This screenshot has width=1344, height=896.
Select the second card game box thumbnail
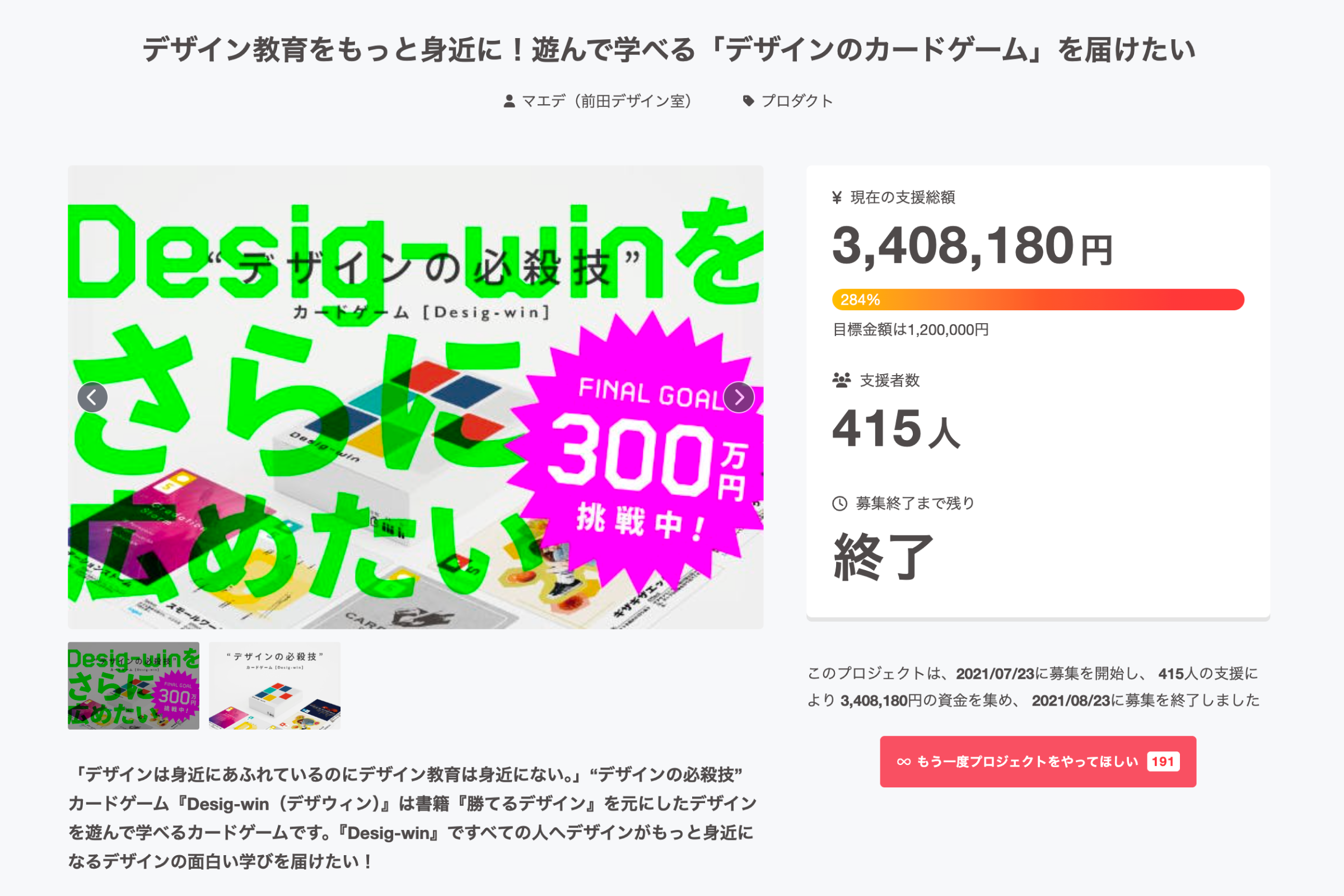(x=274, y=685)
